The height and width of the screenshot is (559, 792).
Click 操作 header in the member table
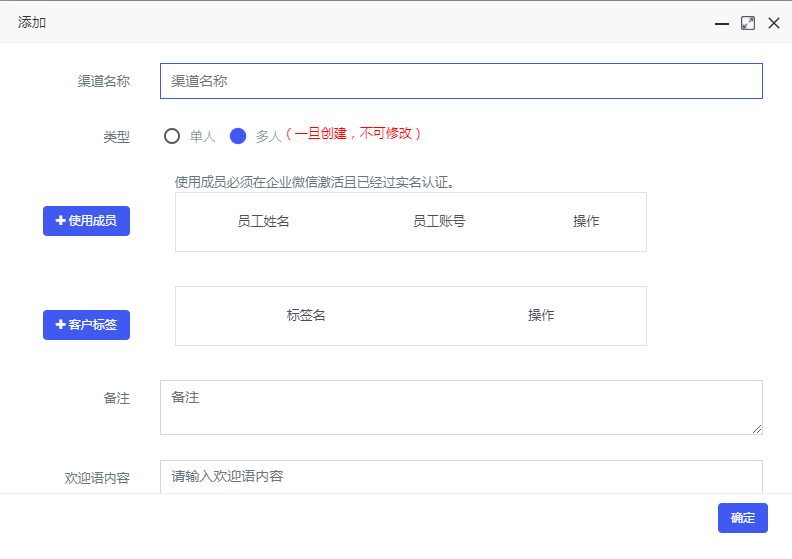pos(586,221)
